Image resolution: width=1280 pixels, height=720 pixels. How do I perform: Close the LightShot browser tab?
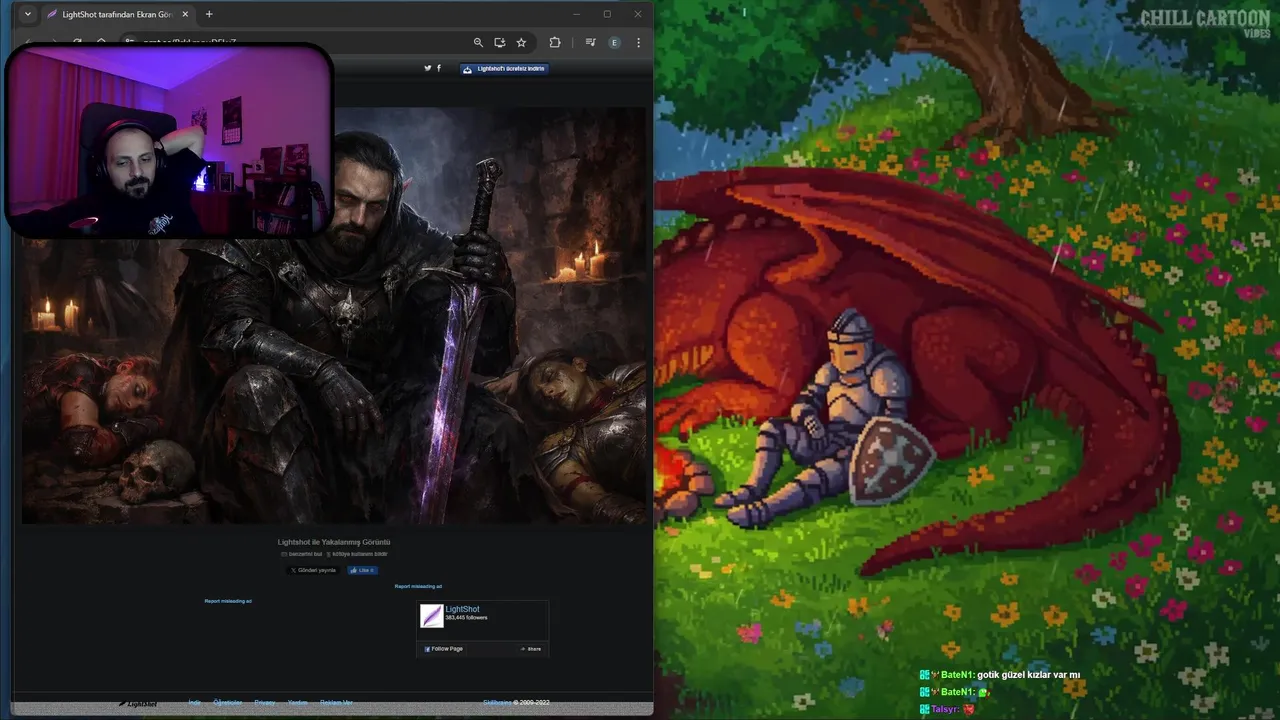[185, 14]
